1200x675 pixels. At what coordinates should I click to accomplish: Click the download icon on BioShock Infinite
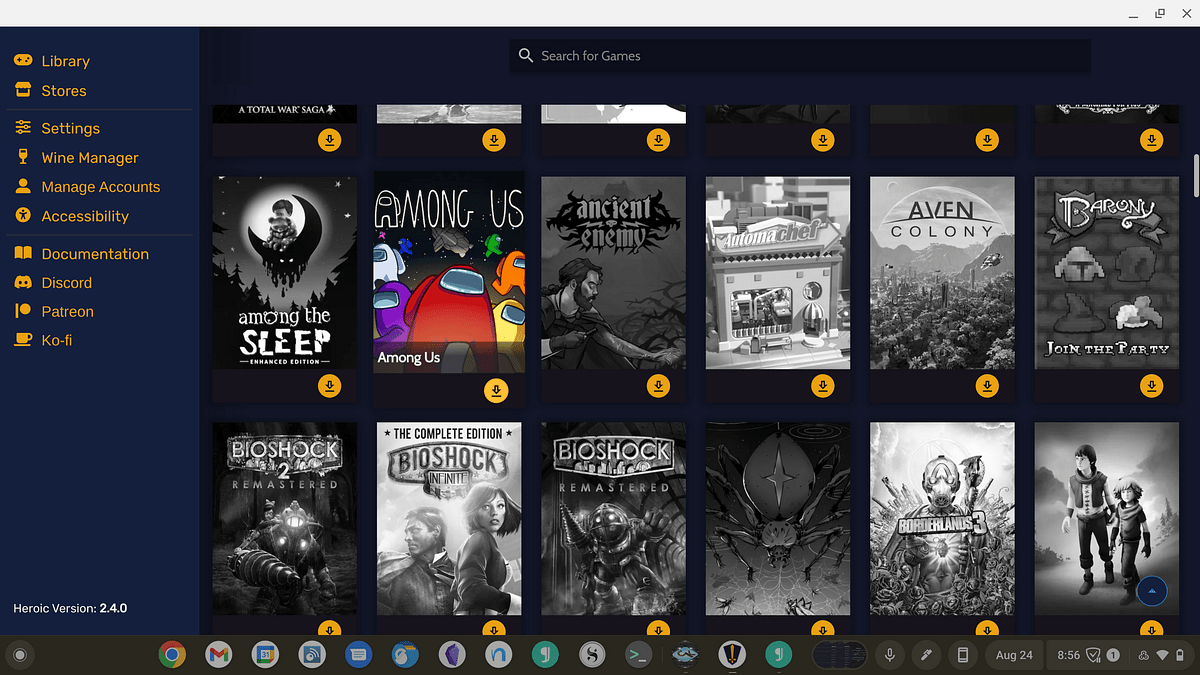click(x=494, y=630)
